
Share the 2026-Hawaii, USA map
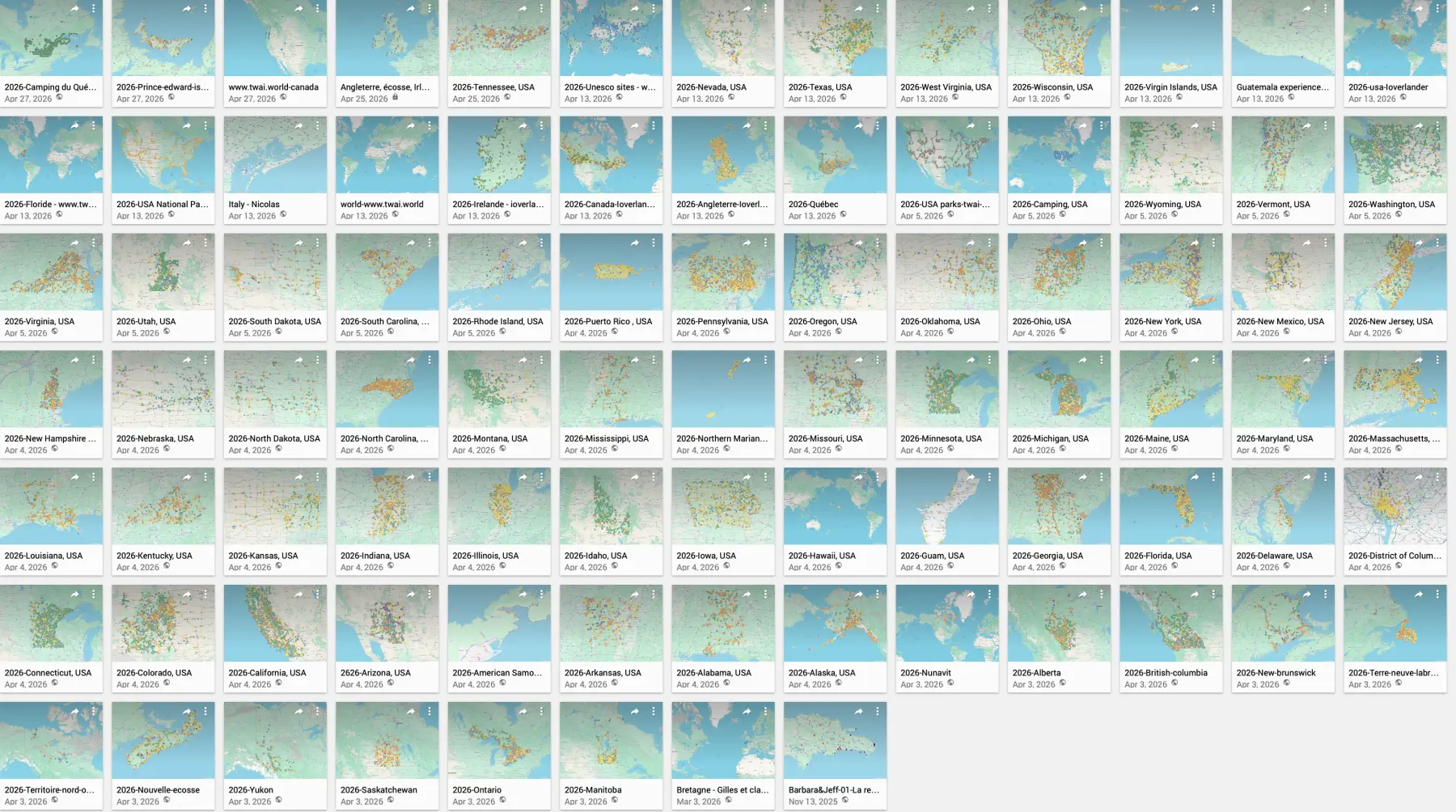(x=859, y=477)
